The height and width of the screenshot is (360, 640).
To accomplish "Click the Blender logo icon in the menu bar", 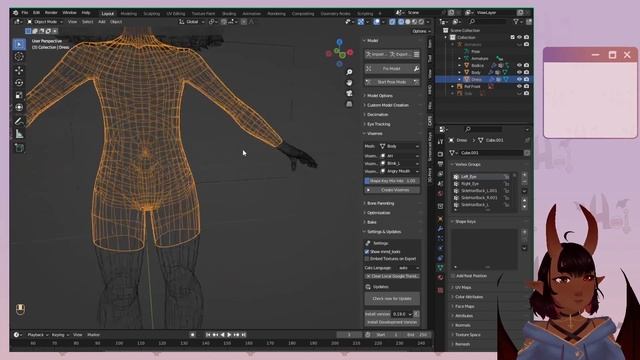I will tap(16, 13).
